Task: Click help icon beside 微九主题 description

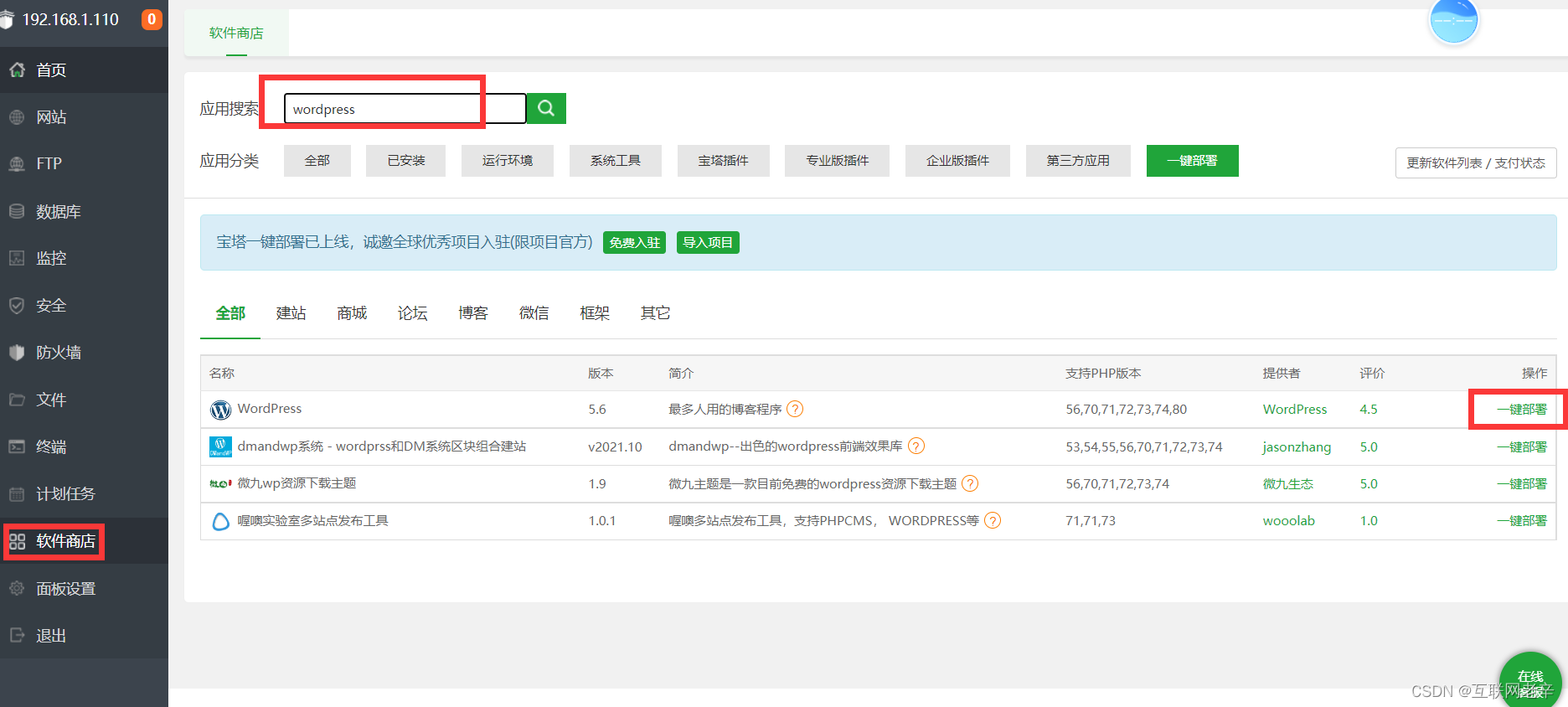Action: click(x=970, y=483)
